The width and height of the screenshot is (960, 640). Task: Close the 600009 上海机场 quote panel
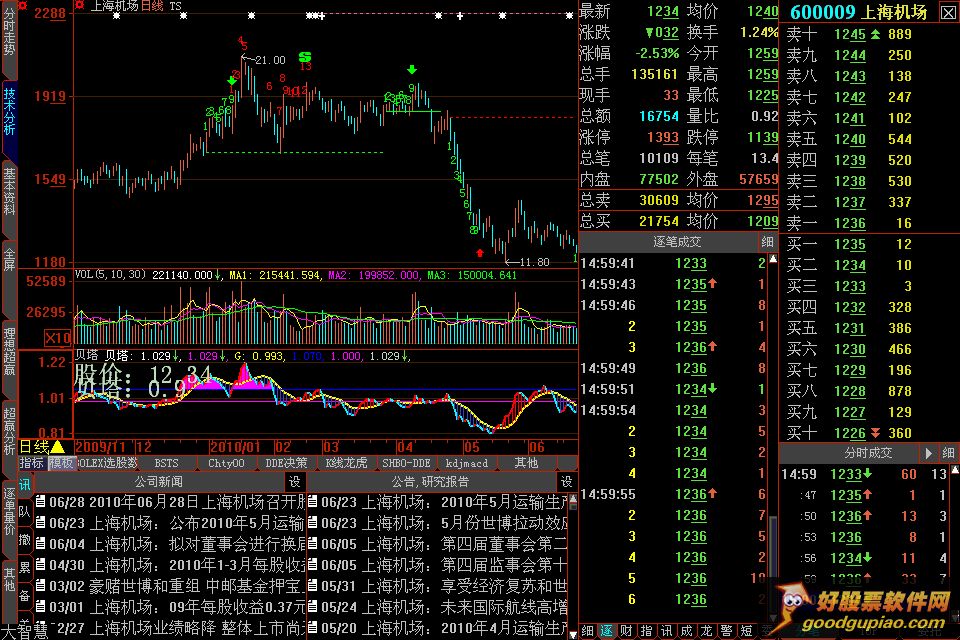(947, 12)
